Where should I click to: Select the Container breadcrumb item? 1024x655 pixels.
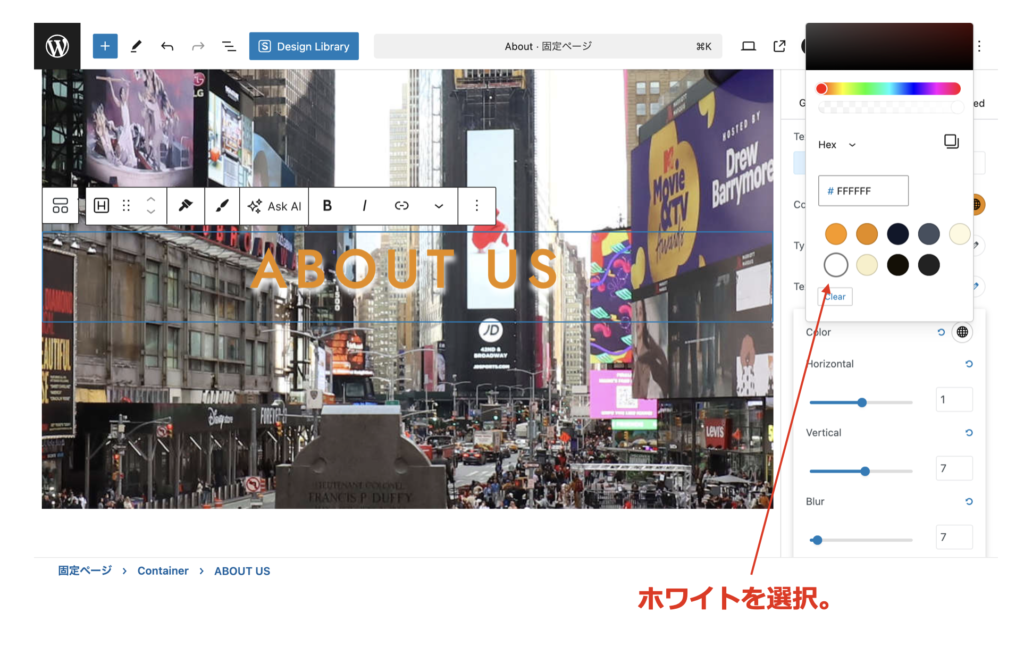(x=163, y=571)
